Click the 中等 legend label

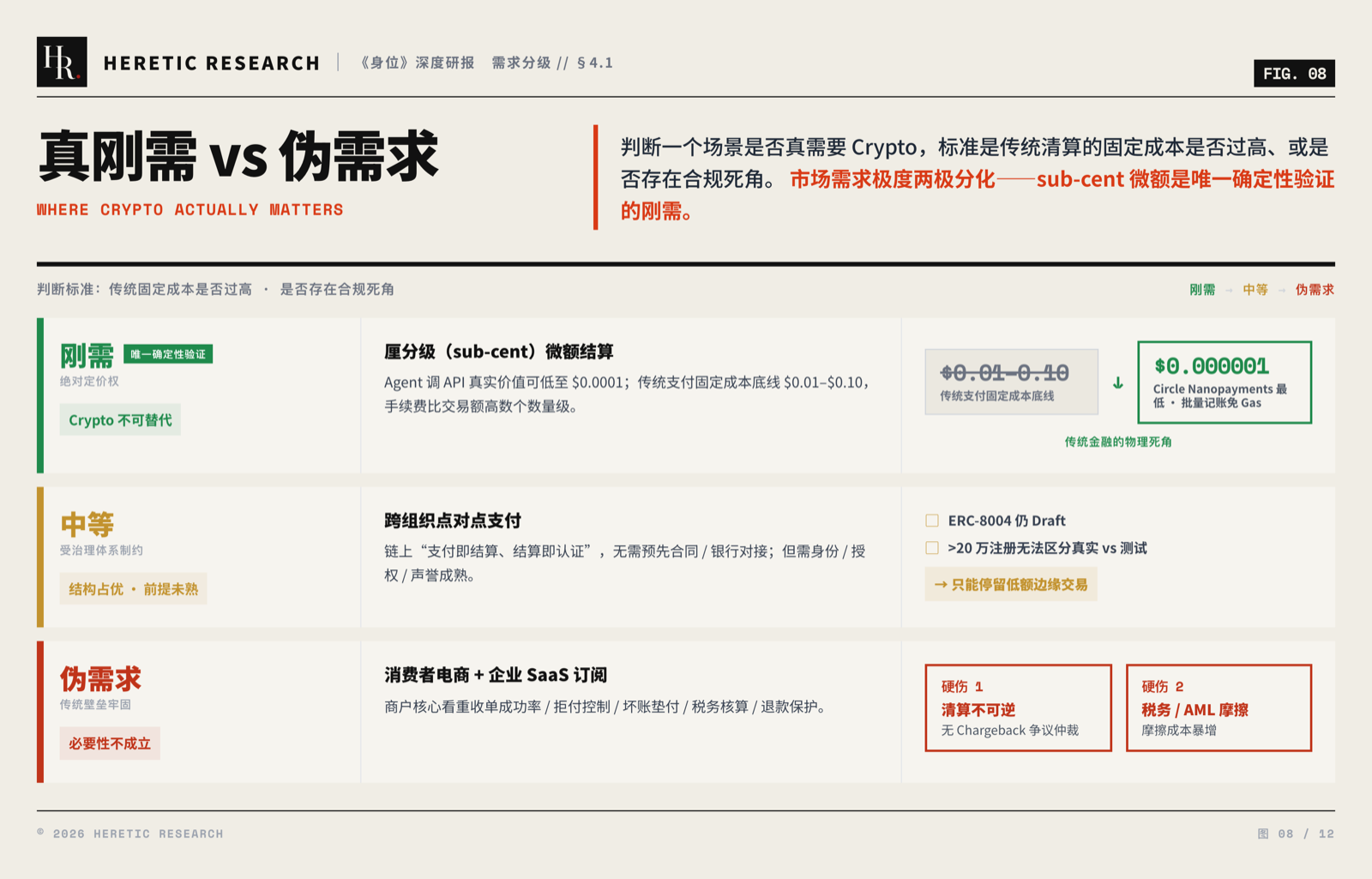point(1255,290)
